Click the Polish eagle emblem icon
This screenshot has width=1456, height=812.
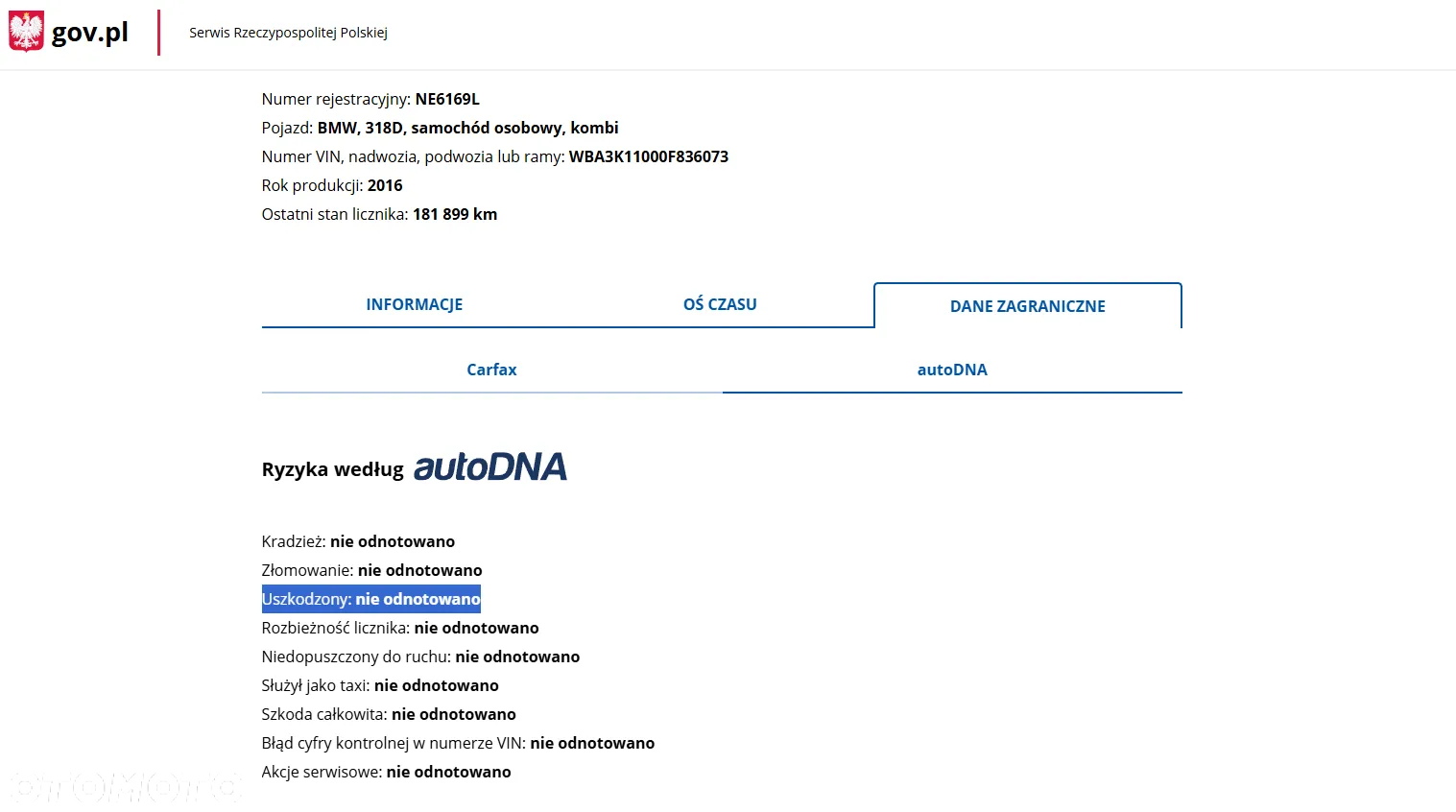(26, 31)
